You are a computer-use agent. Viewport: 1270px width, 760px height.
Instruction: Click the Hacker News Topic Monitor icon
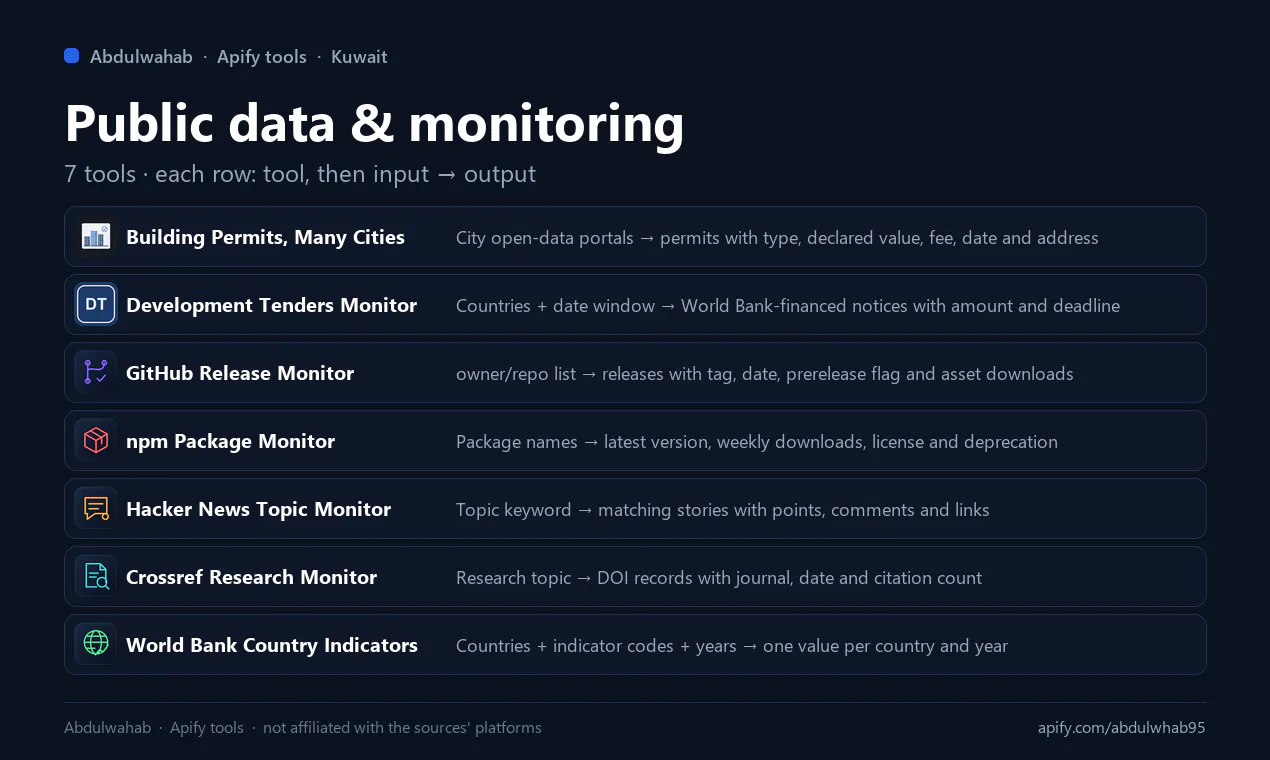96,509
